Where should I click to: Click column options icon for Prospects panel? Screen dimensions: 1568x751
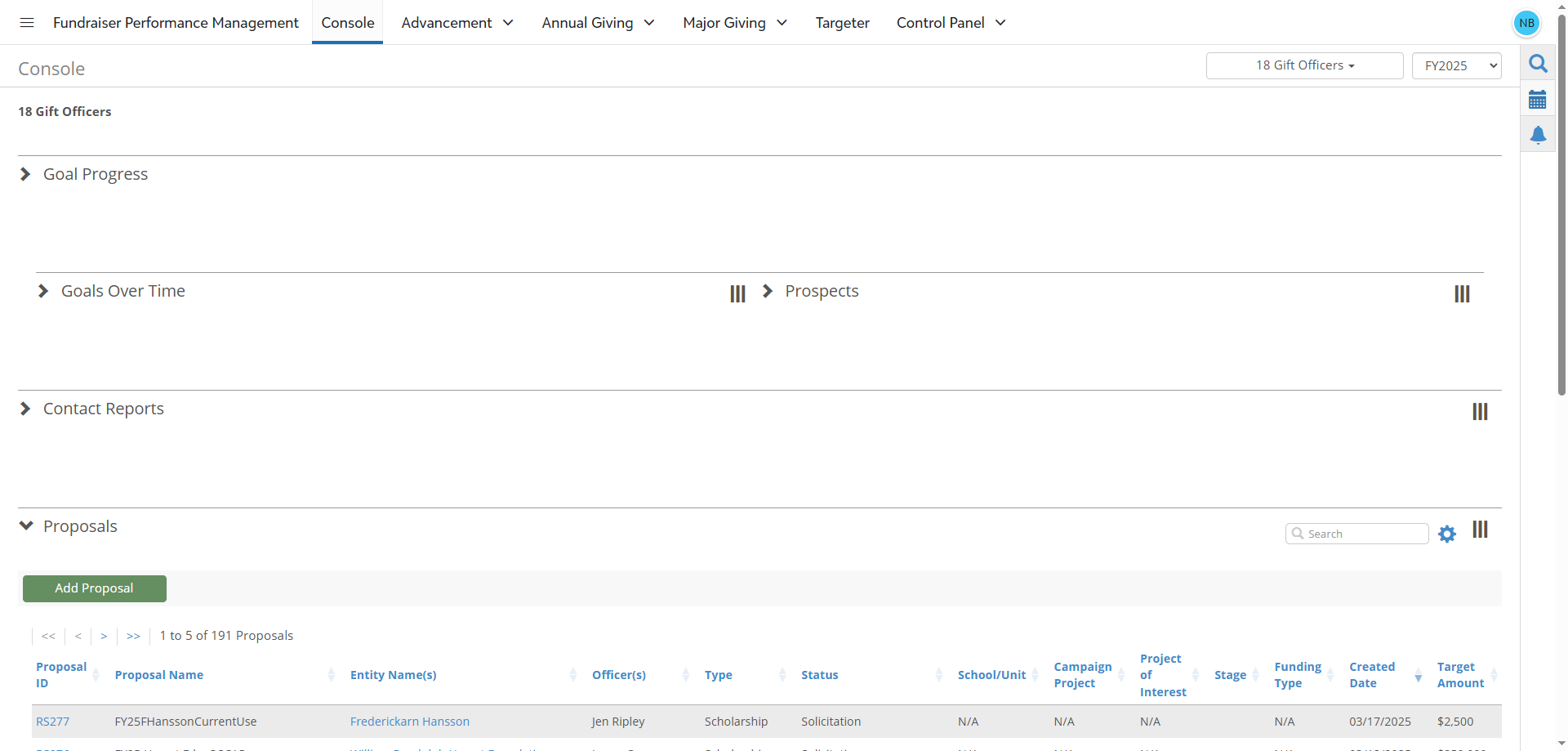click(1462, 294)
